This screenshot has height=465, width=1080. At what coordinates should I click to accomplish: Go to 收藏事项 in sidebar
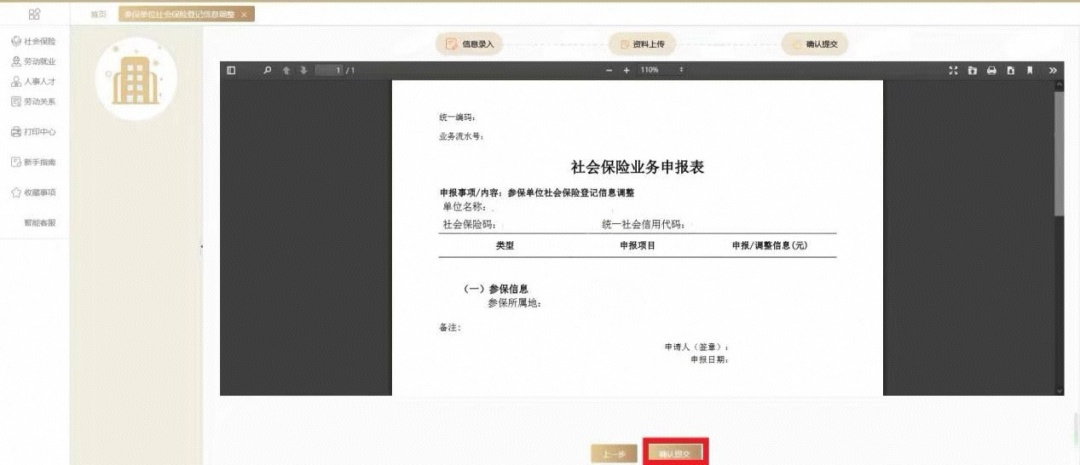[34, 192]
